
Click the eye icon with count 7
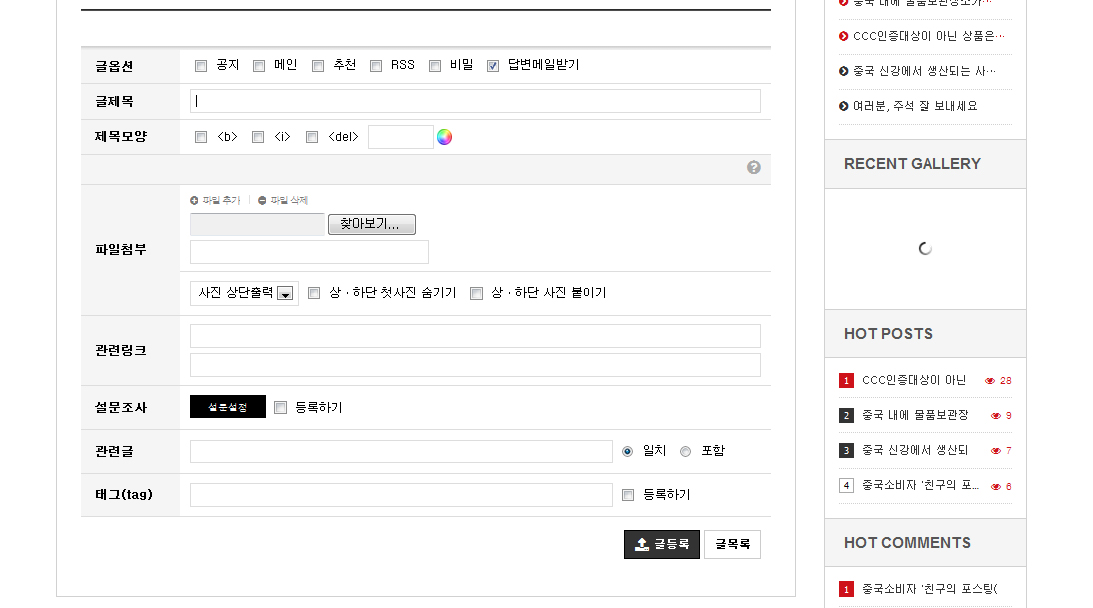tap(996, 450)
